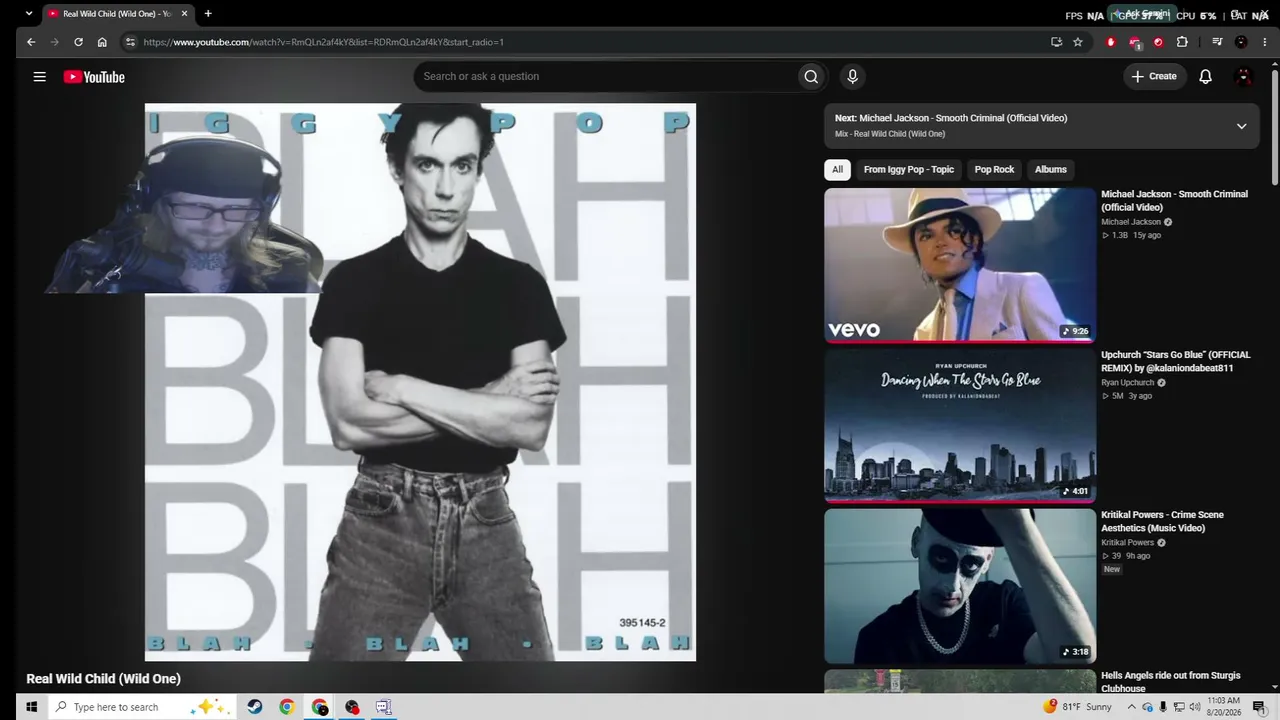The width and height of the screenshot is (1280, 720).
Task: Open the Windows action center notifications
Action: pos(1259,707)
